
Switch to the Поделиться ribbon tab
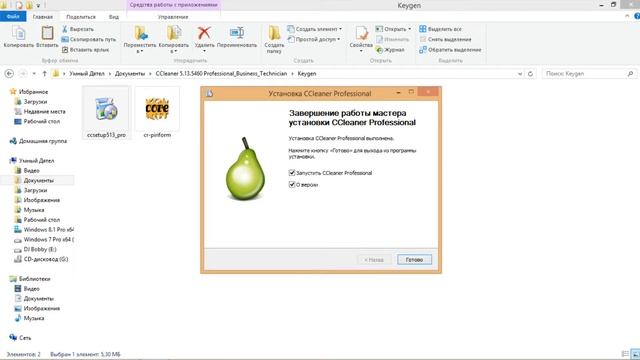pos(81,17)
